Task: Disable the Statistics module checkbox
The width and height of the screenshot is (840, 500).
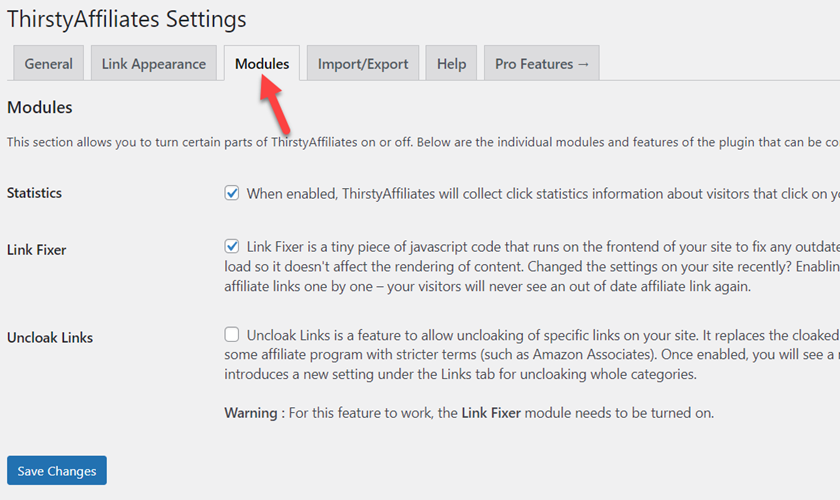Action: click(231, 193)
